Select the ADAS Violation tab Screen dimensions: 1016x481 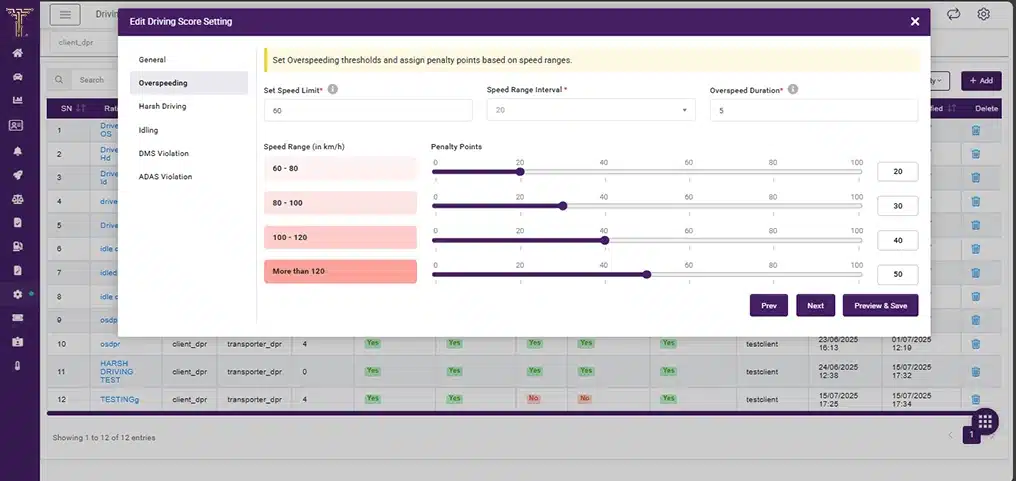tap(166, 177)
